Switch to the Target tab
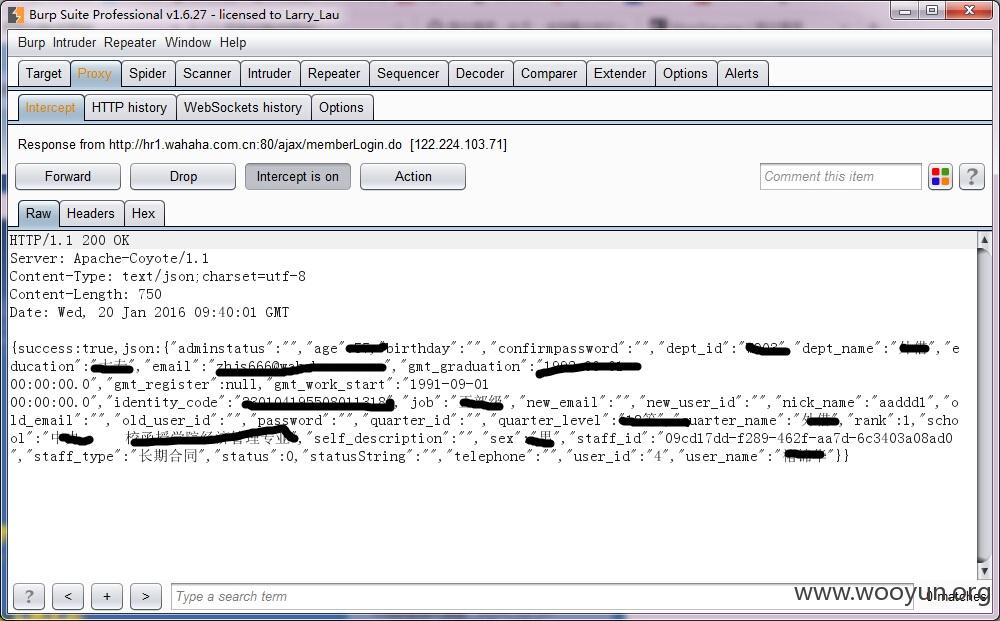Screen dimensions: 1000x621 click(x=44, y=73)
